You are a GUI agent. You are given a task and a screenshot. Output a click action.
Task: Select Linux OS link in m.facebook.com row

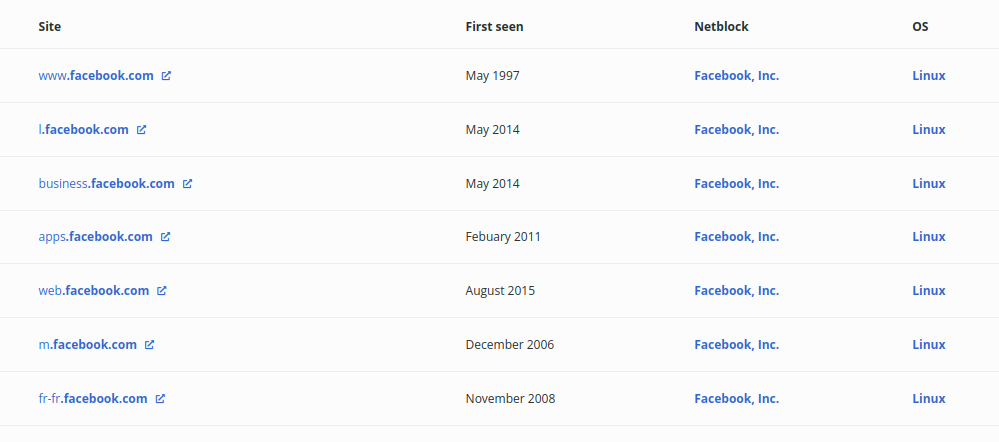pos(928,345)
